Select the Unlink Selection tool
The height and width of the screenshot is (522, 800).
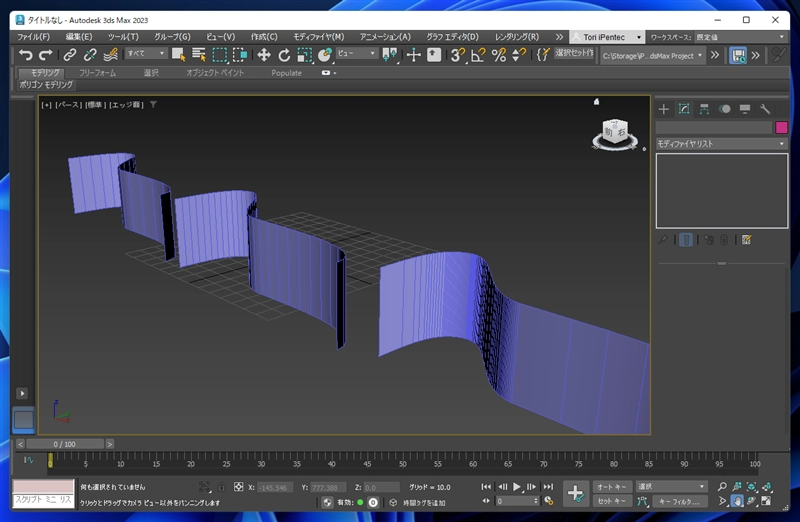[90, 55]
